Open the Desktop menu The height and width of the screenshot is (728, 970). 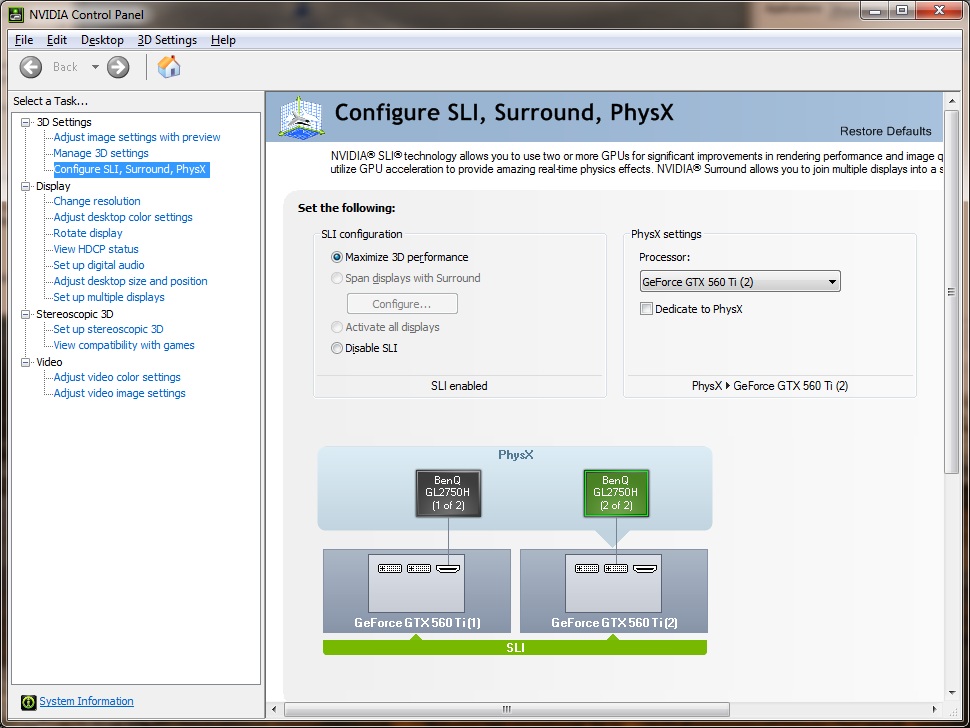coord(102,40)
